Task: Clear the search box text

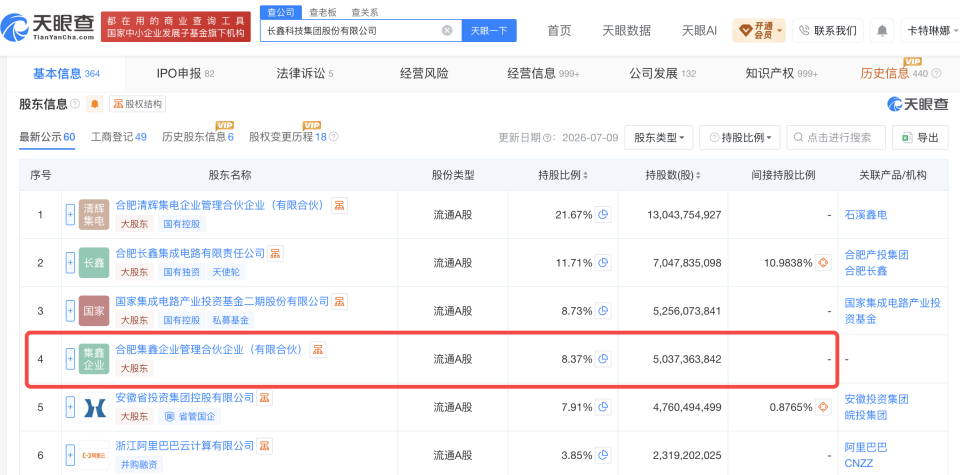Action: pyautogui.click(x=447, y=30)
